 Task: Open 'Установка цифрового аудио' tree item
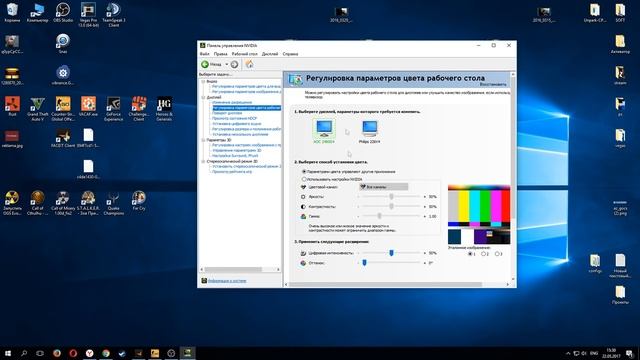tap(236, 124)
